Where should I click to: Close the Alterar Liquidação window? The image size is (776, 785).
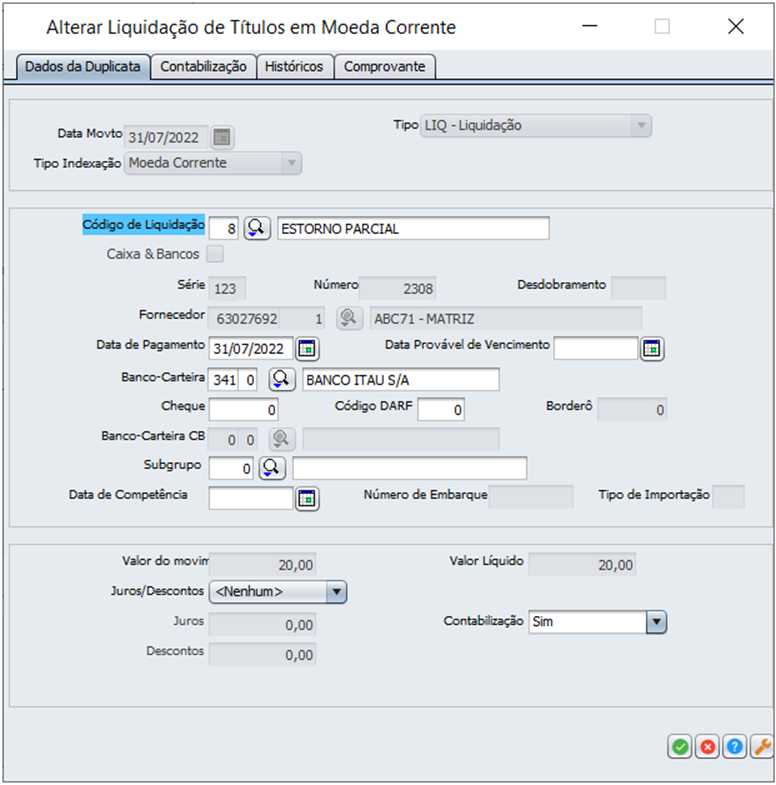click(x=735, y=26)
